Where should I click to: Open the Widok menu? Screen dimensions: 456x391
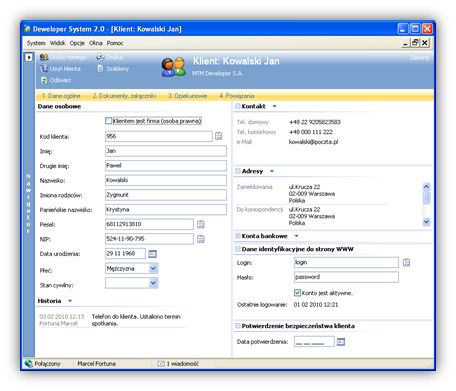tap(58, 43)
